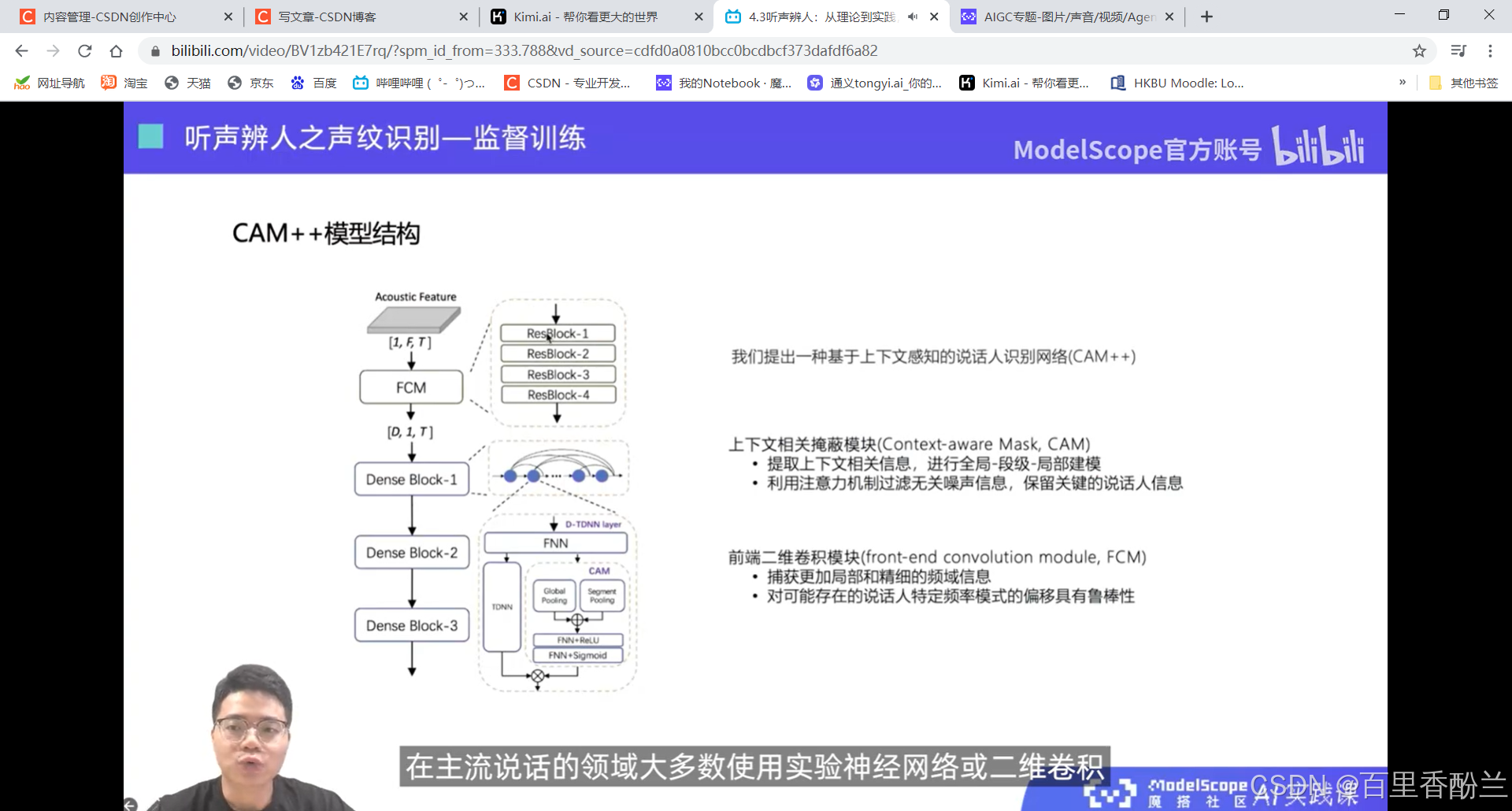Close the 4.3听声辨人 video tab
This screenshot has height=811, width=1512.
tap(934, 17)
